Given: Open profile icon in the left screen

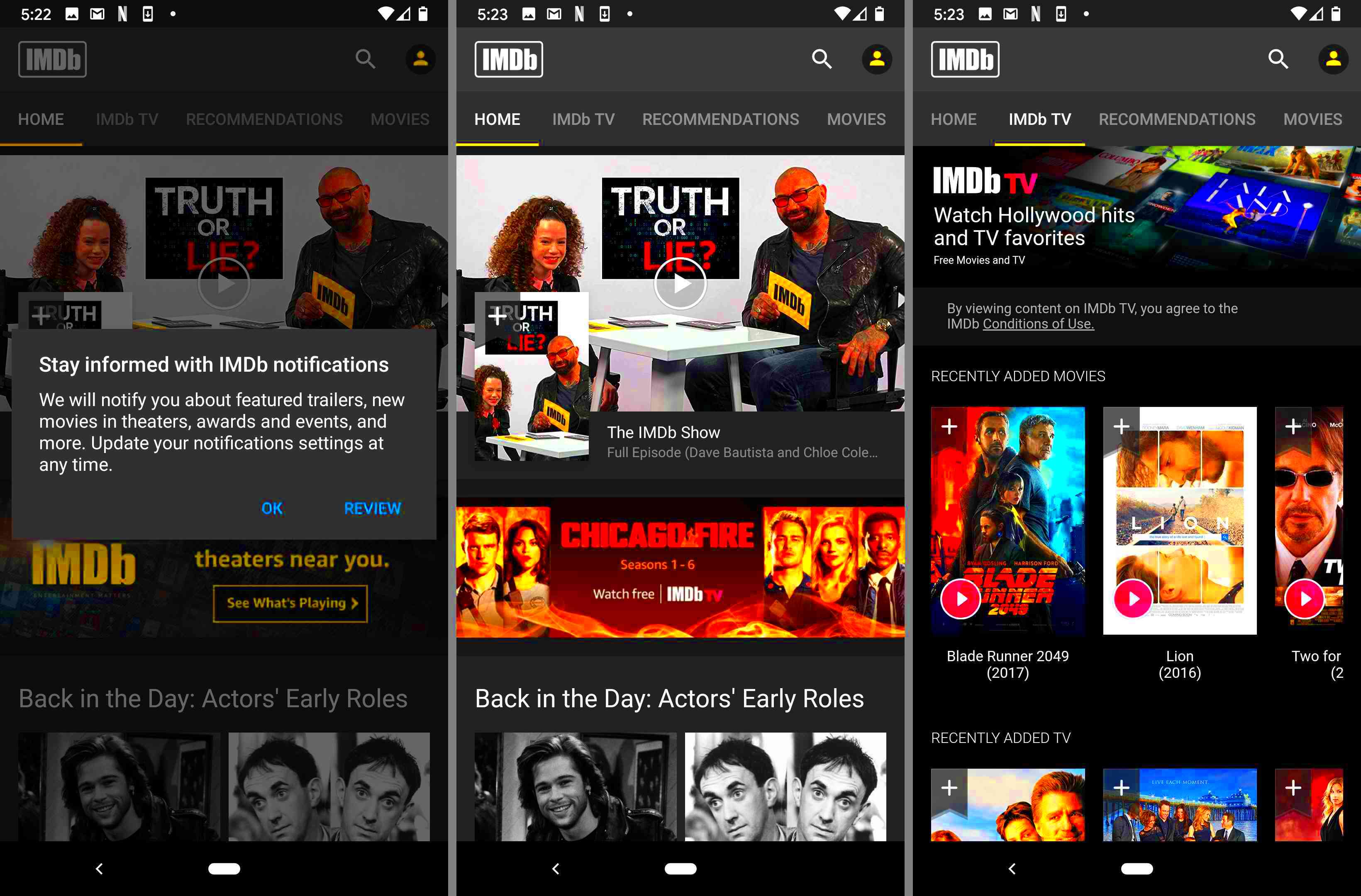Looking at the screenshot, I should point(420,59).
